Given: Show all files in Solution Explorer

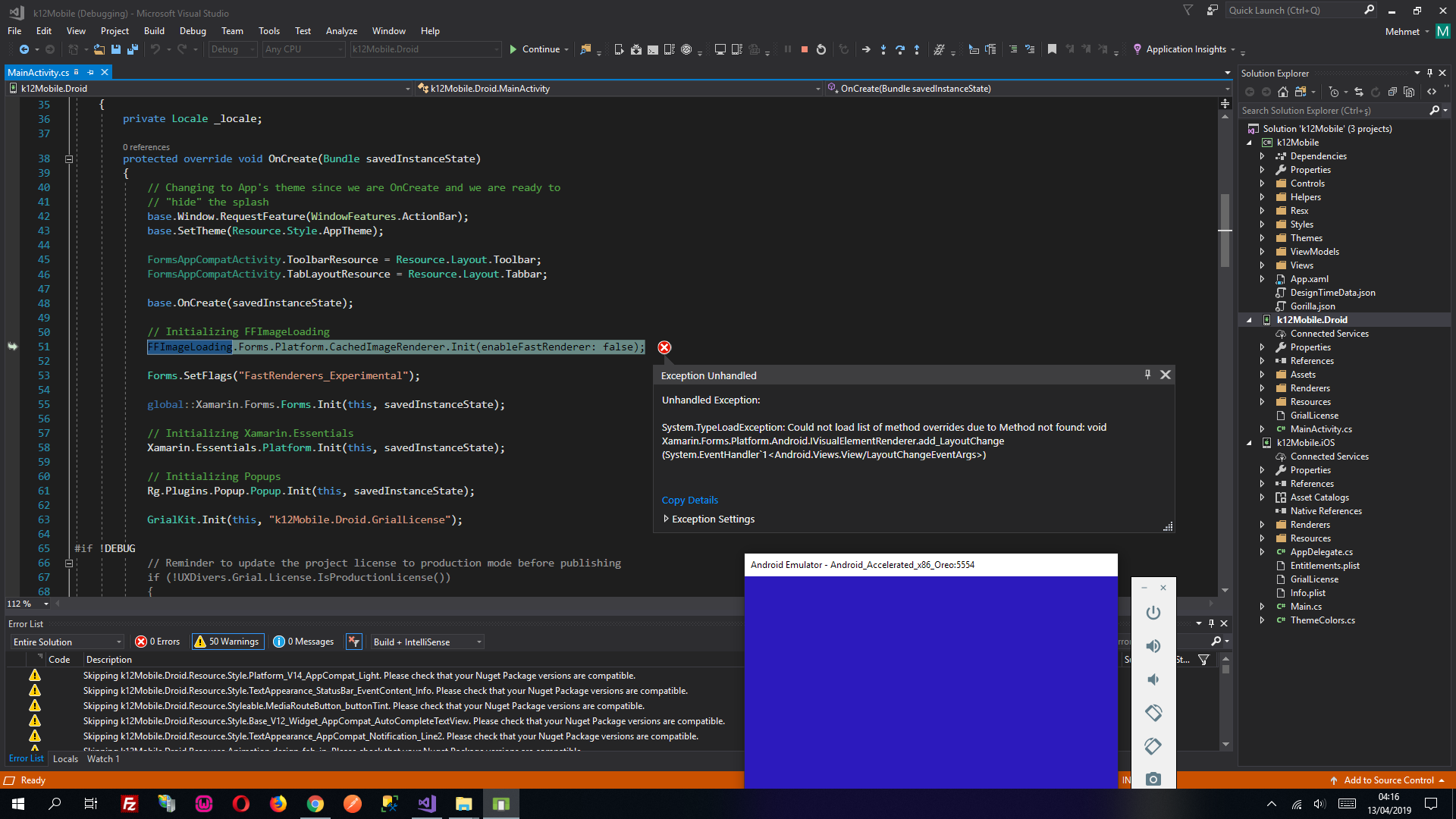Looking at the screenshot, I should click(1409, 92).
